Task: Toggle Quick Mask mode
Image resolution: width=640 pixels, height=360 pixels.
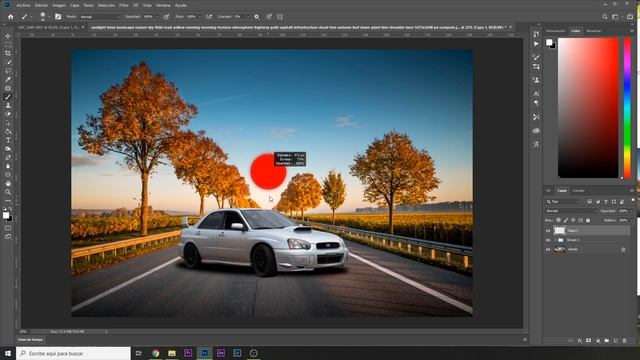Action: coord(8,228)
